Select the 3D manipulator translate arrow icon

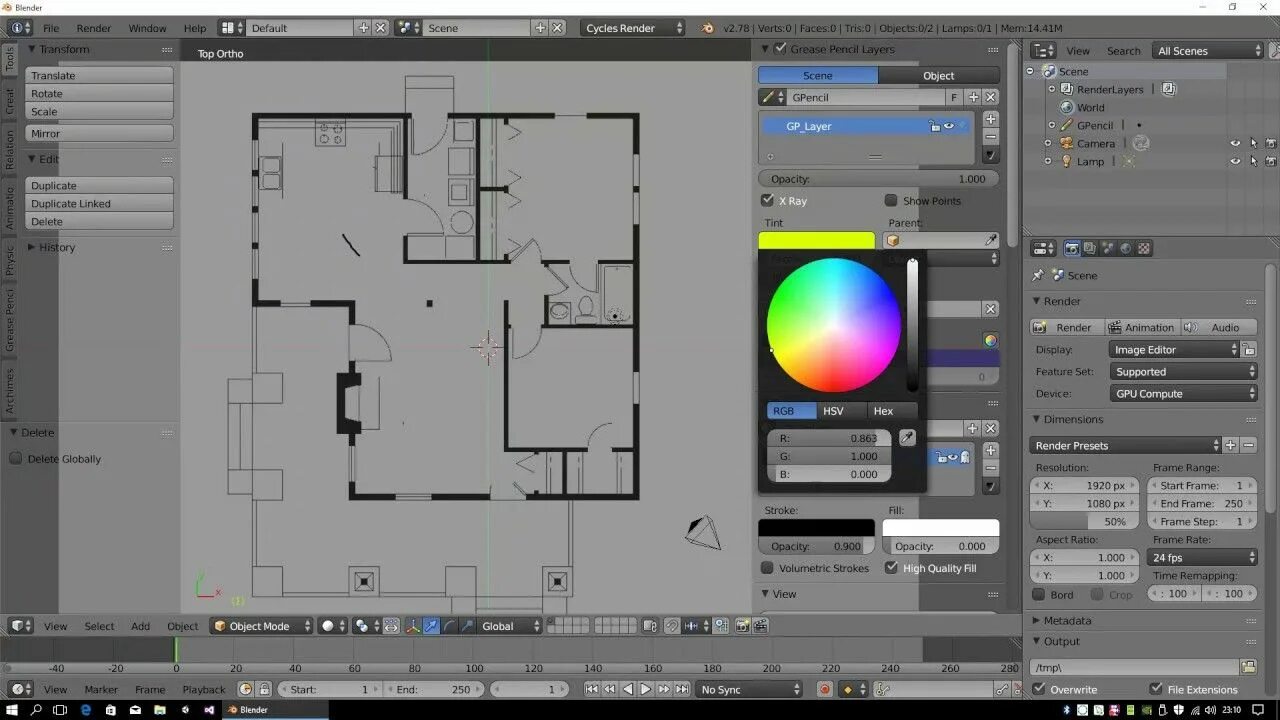pos(431,625)
